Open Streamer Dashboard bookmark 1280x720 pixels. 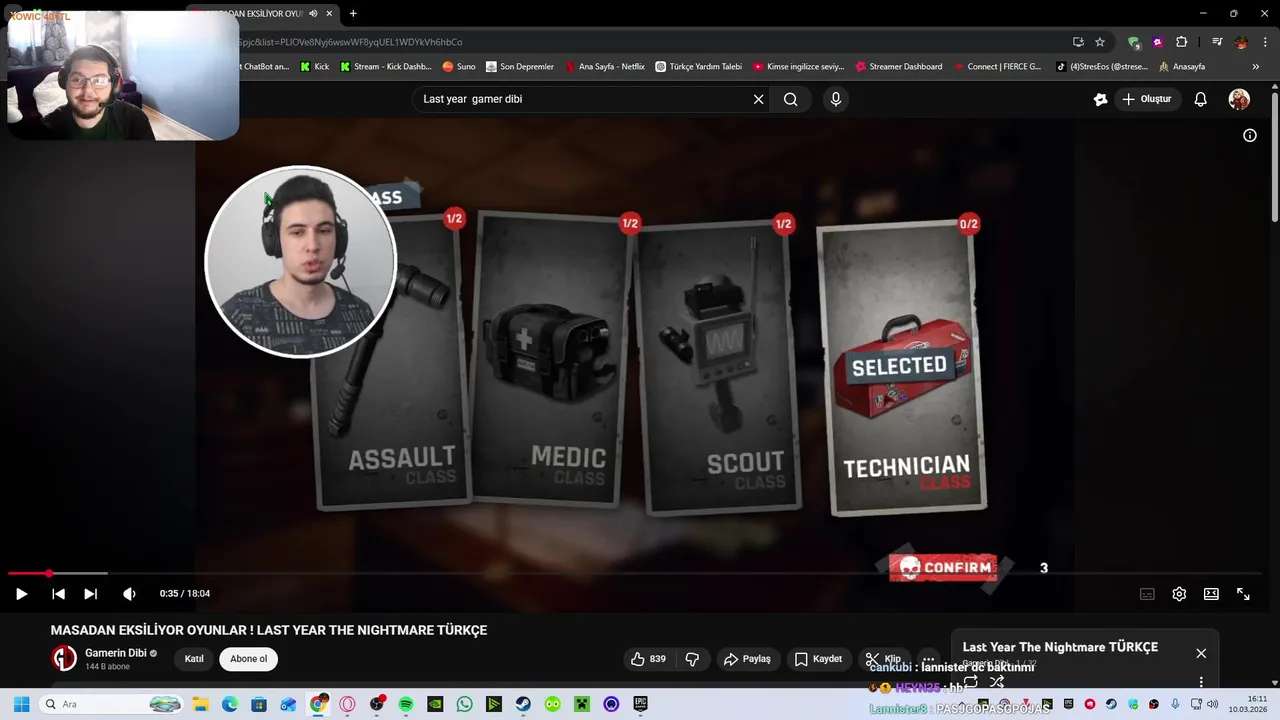click(898, 67)
